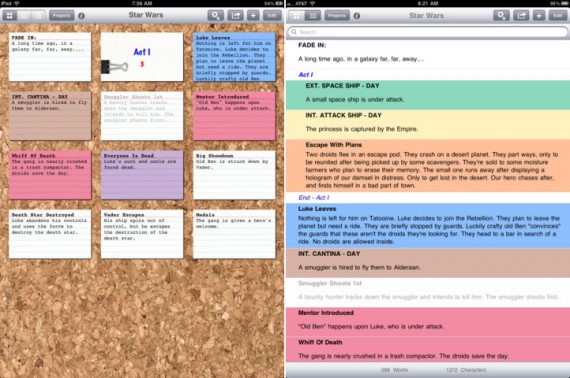Open the blue Luke Leaves index card
570x378 pixels.
[x=234, y=57]
